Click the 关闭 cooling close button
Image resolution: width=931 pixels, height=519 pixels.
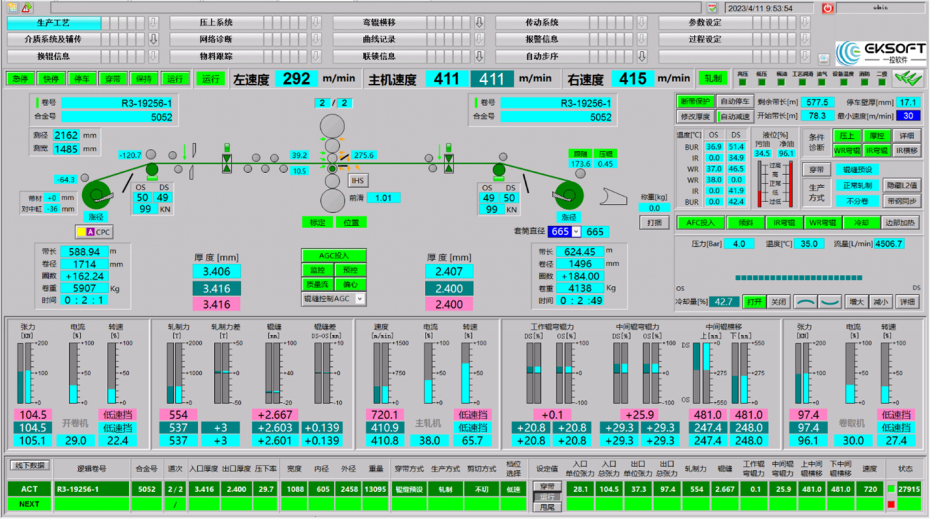click(x=778, y=302)
